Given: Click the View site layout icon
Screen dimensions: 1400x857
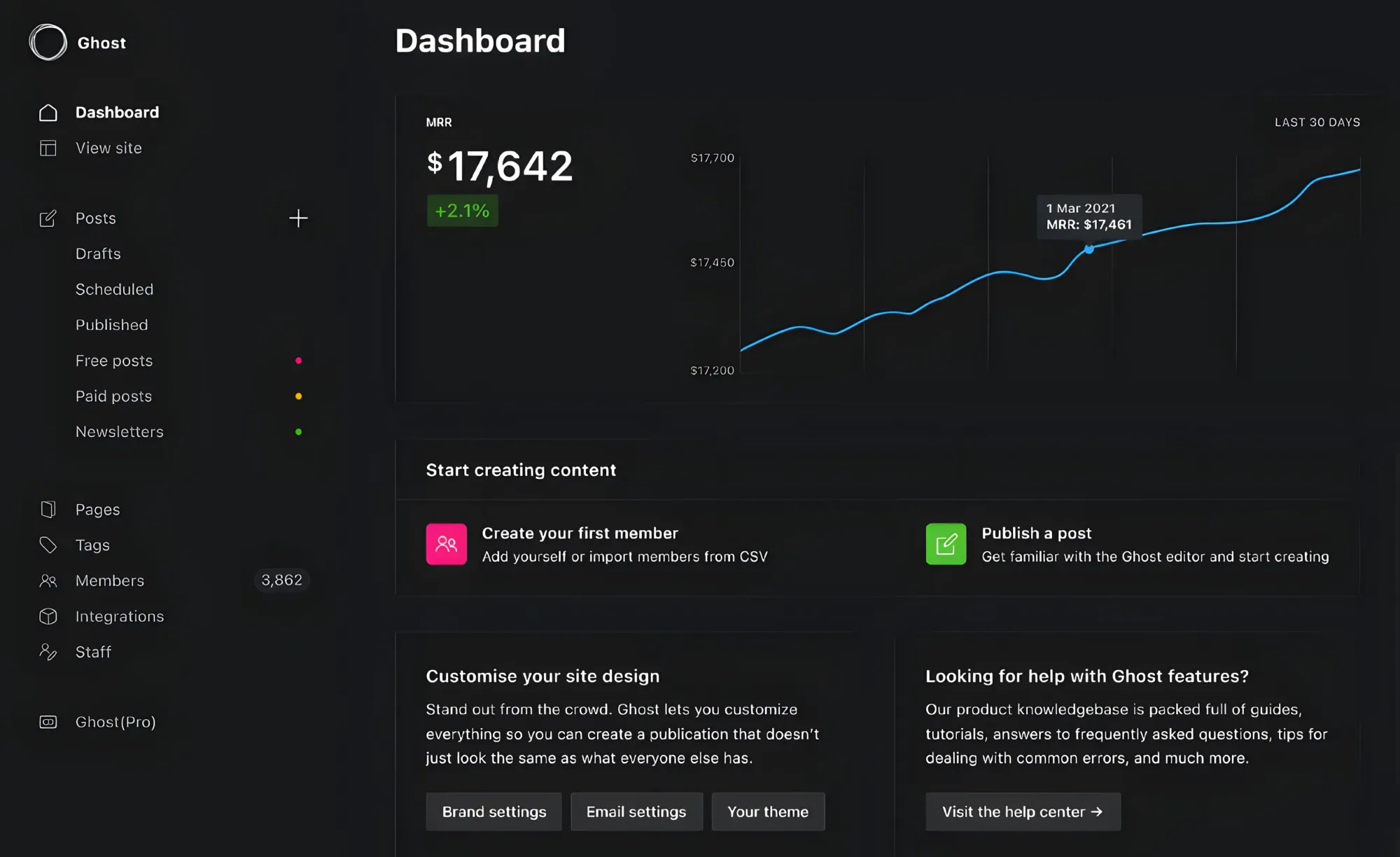Looking at the screenshot, I should click(x=48, y=148).
